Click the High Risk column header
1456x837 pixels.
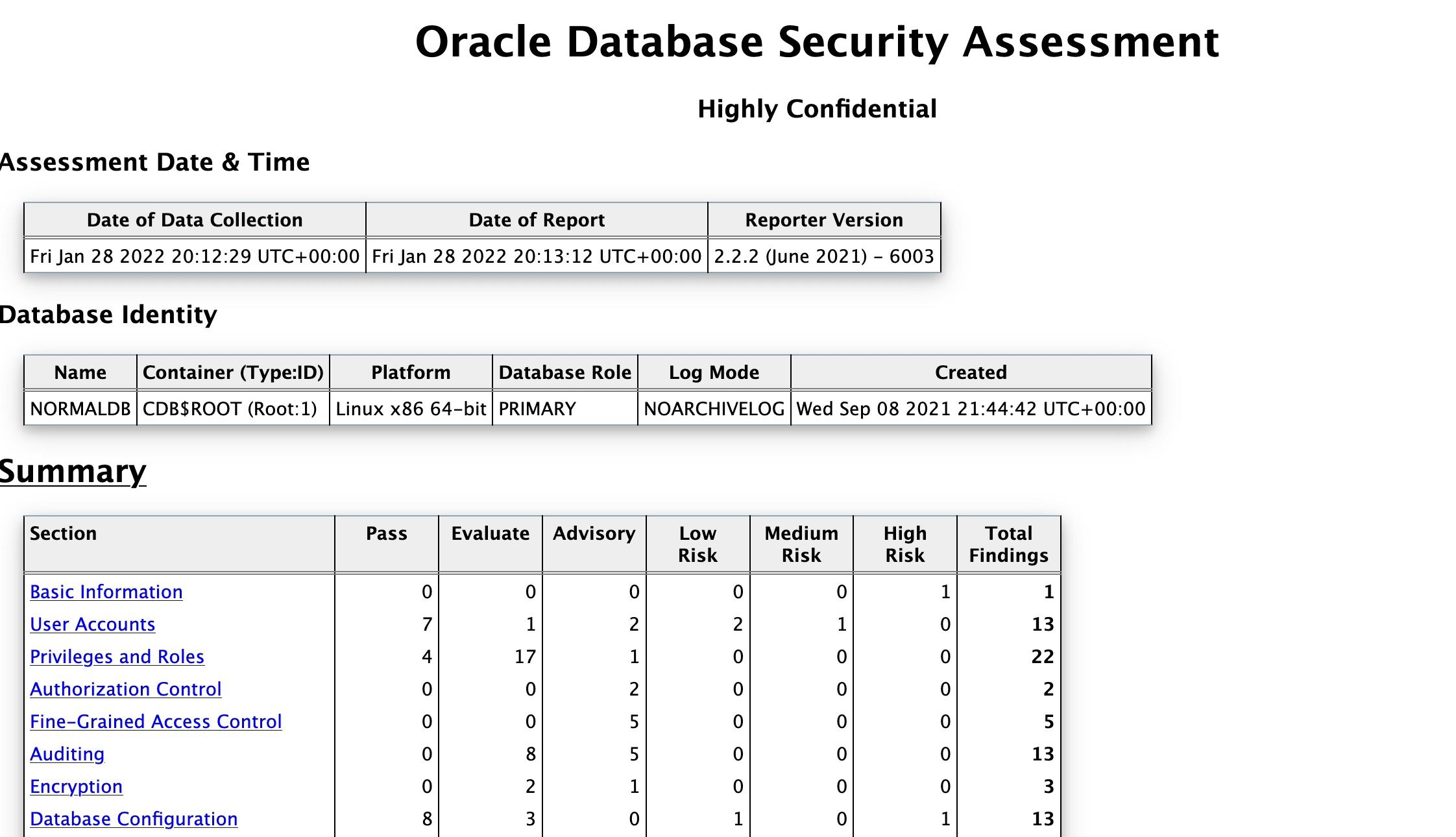click(x=905, y=544)
